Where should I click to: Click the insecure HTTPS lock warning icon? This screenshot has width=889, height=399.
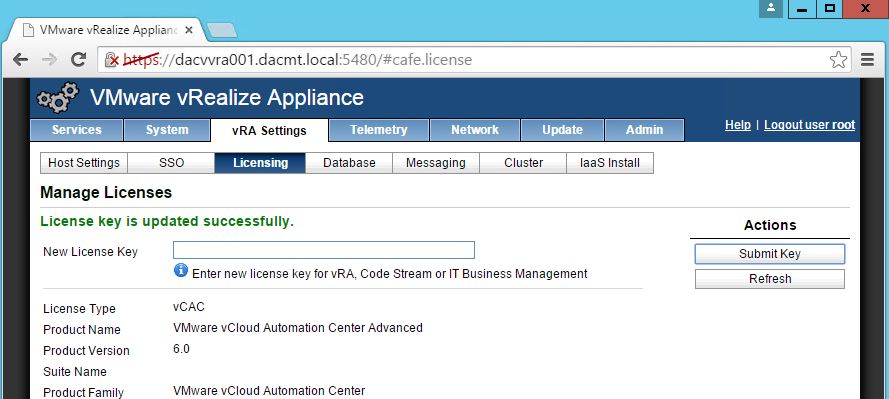112,60
